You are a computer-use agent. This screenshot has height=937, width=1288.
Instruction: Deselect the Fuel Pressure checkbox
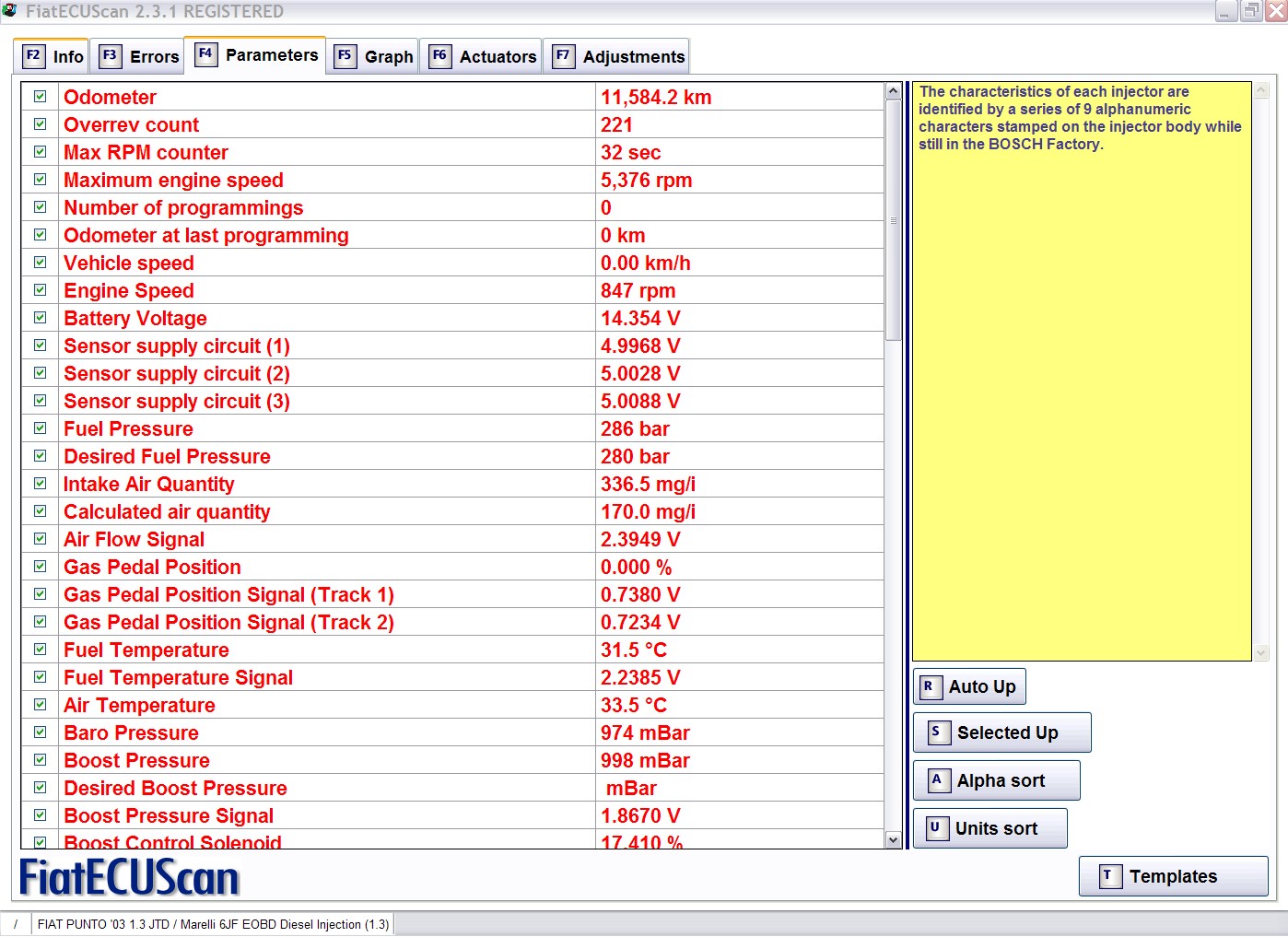tap(41, 428)
